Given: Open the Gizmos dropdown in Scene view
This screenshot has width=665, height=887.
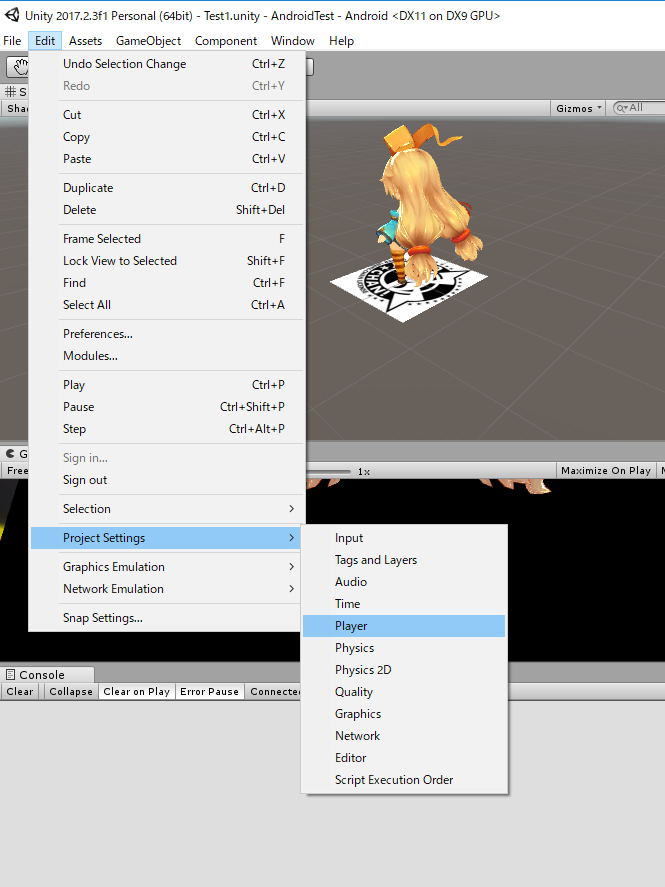Looking at the screenshot, I should coord(578,108).
